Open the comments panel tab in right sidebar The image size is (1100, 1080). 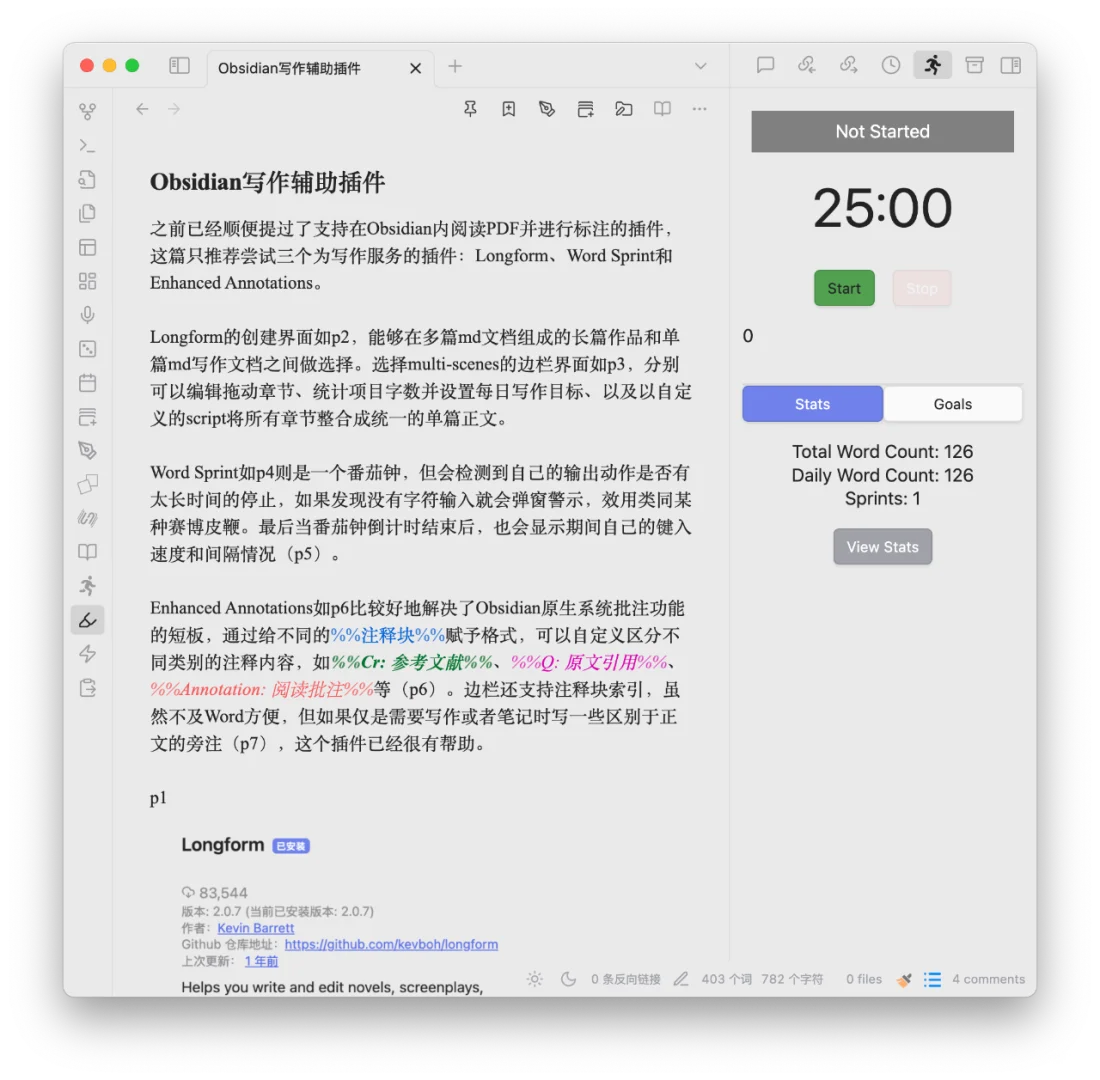(x=765, y=65)
